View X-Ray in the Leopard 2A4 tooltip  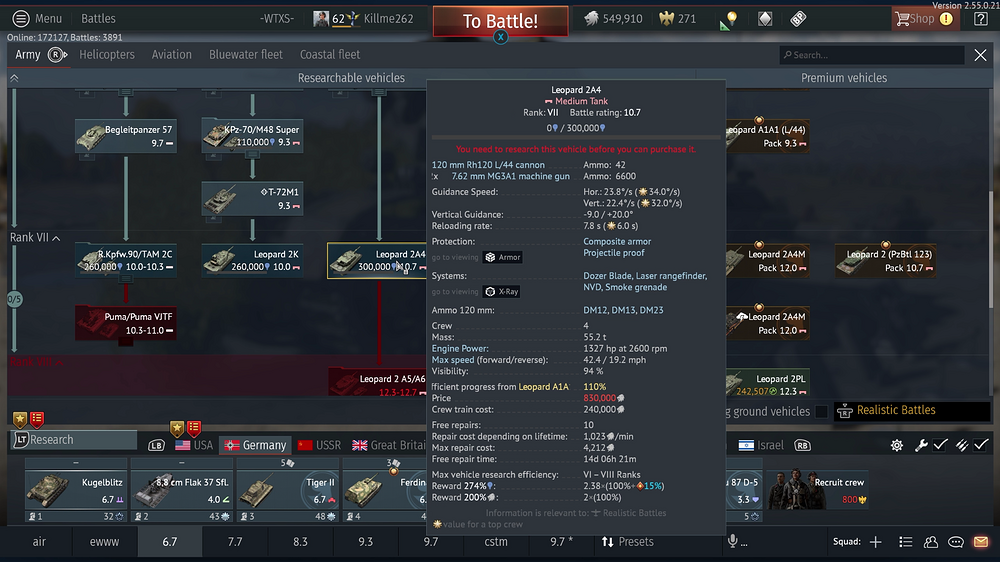coord(503,292)
